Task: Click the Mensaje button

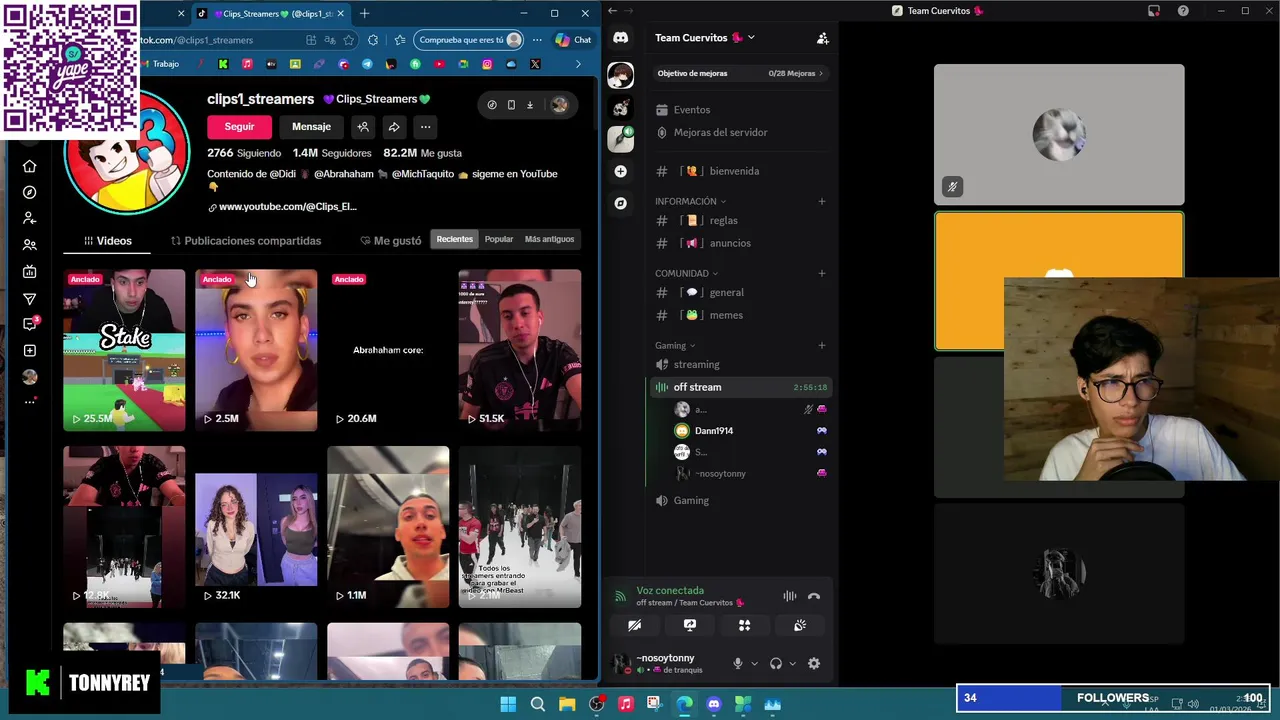Action: click(x=311, y=127)
